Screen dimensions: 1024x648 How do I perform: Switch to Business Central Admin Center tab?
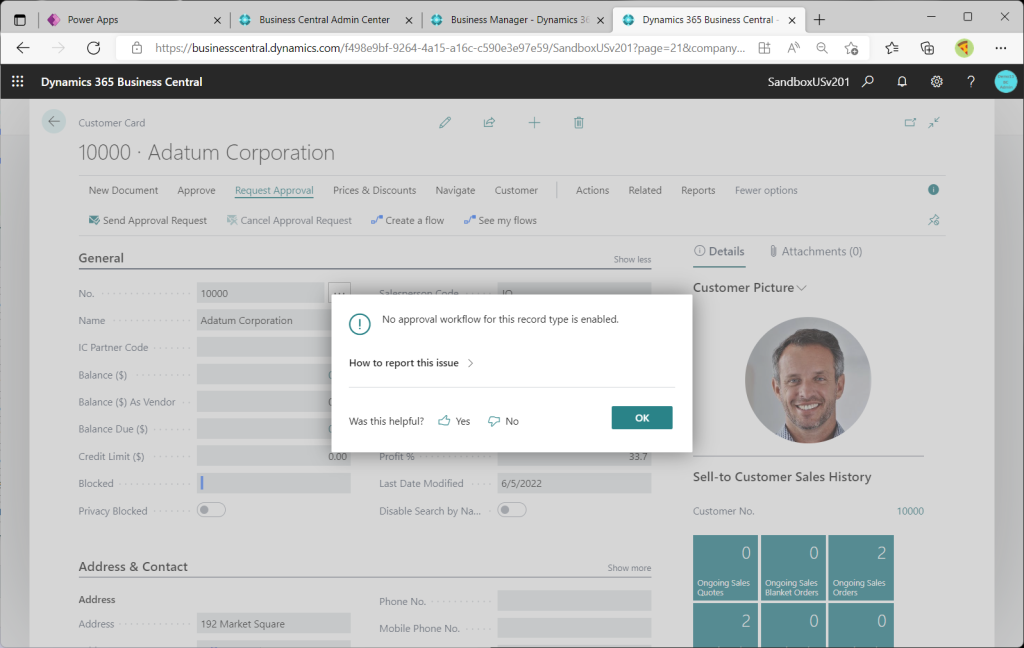327,20
